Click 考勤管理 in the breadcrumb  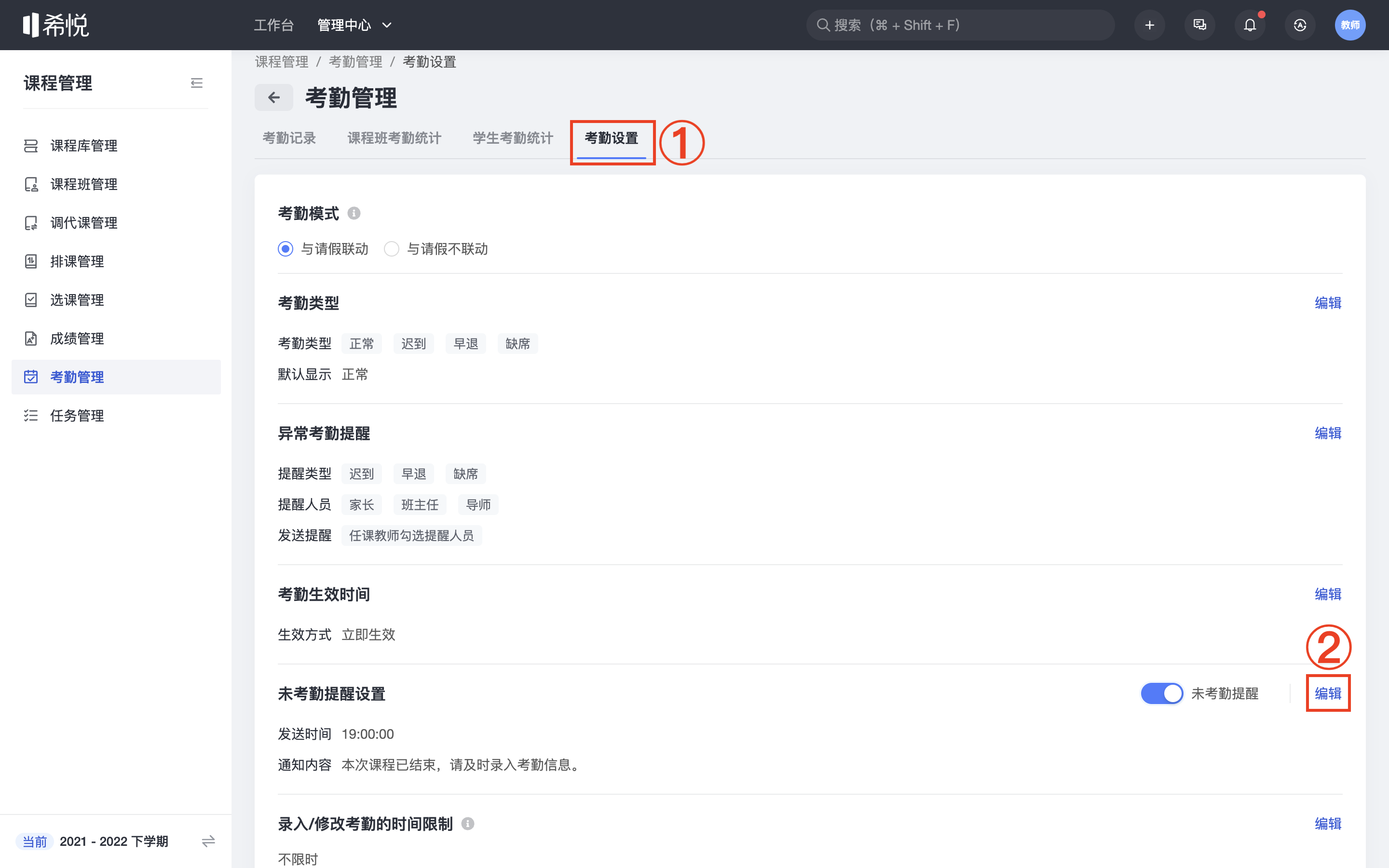pos(355,62)
